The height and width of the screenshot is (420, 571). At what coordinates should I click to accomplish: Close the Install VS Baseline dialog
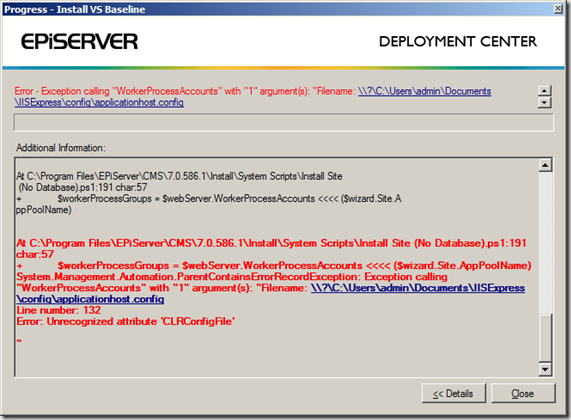[x=523, y=393]
